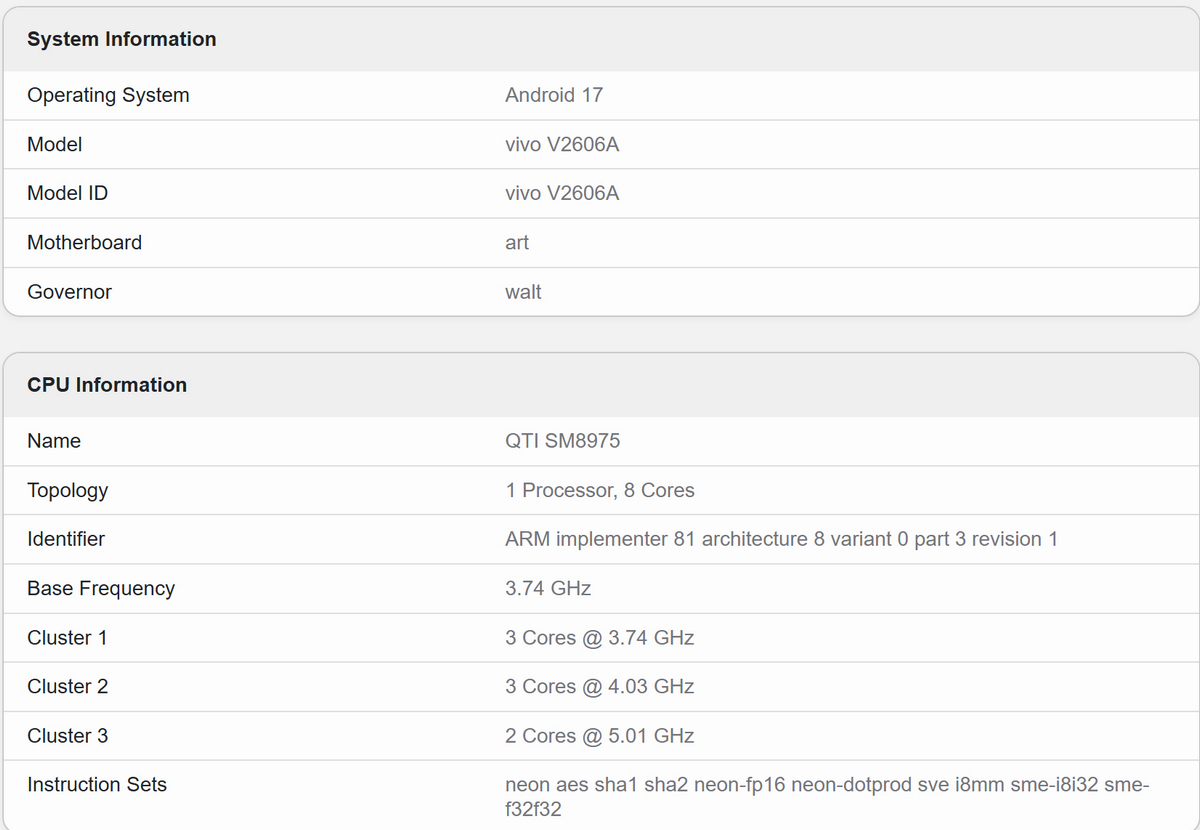Screen dimensions: 1200x830
Task: Click the Model ID row label
Action: click(67, 193)
